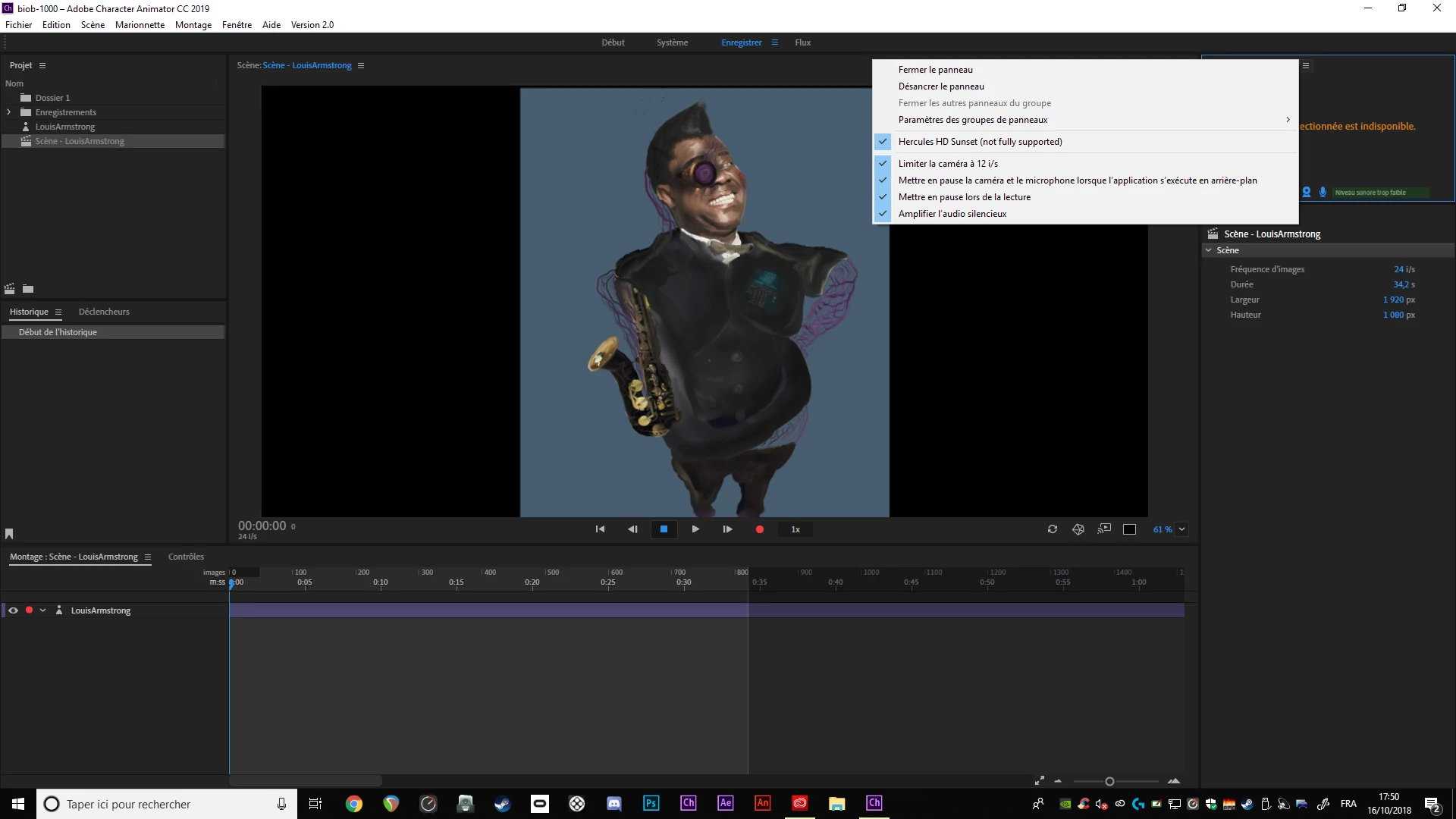Uncheck Hercules HD Sunset camera option
The height and width of the screenshot is (819, 1456).
(980, 142)
